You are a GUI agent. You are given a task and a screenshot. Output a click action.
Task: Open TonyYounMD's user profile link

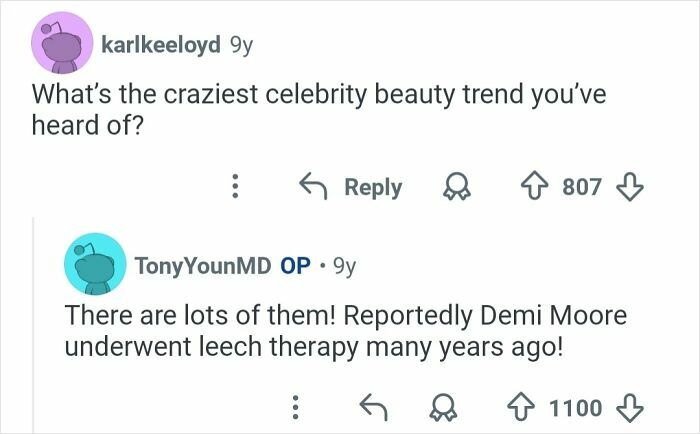coord(202,266)
